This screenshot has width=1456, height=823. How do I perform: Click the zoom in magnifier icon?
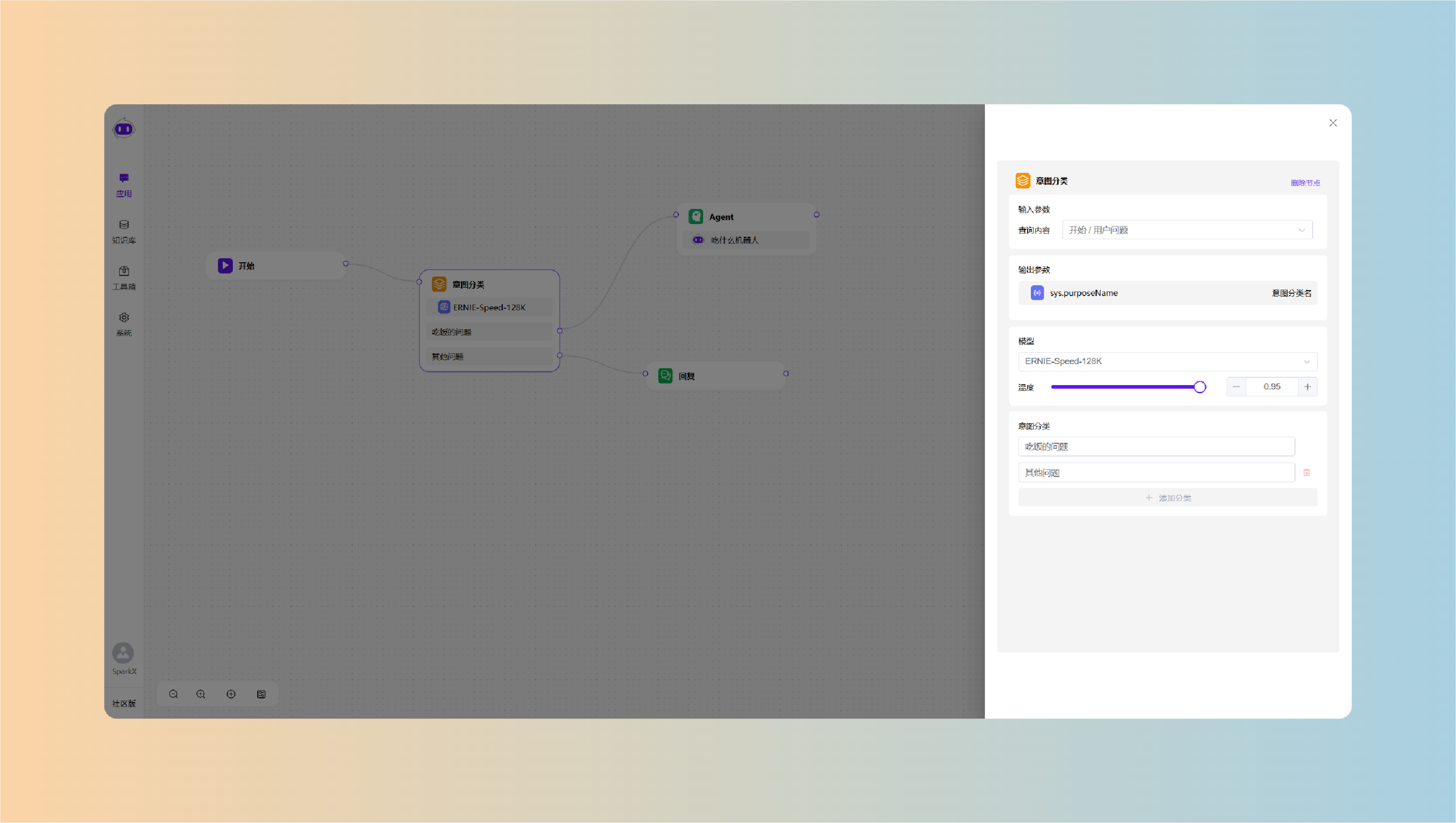201,694
